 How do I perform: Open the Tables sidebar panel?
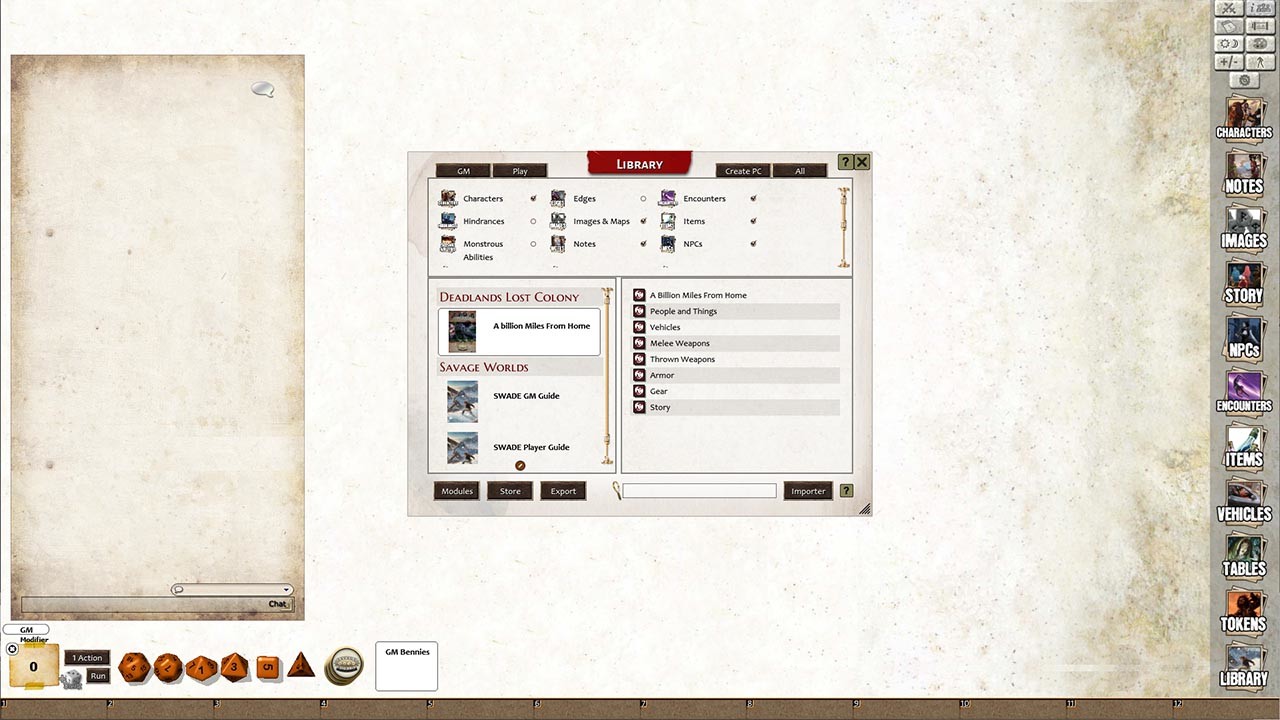[1244, 560]
